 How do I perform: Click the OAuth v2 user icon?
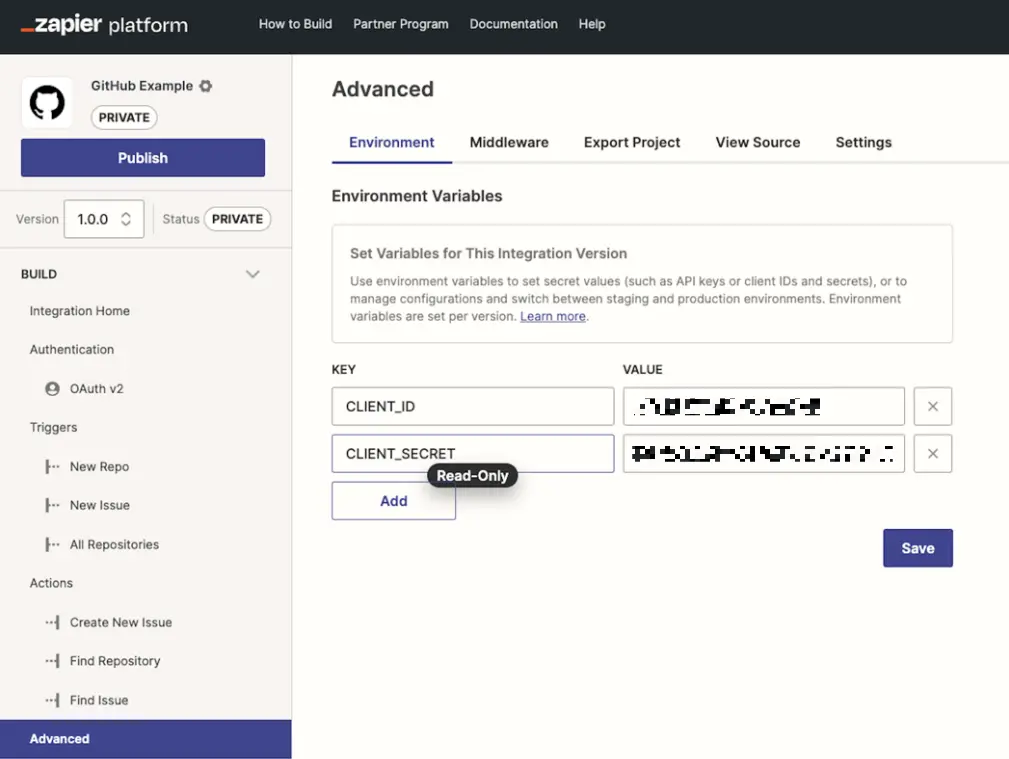52,389
